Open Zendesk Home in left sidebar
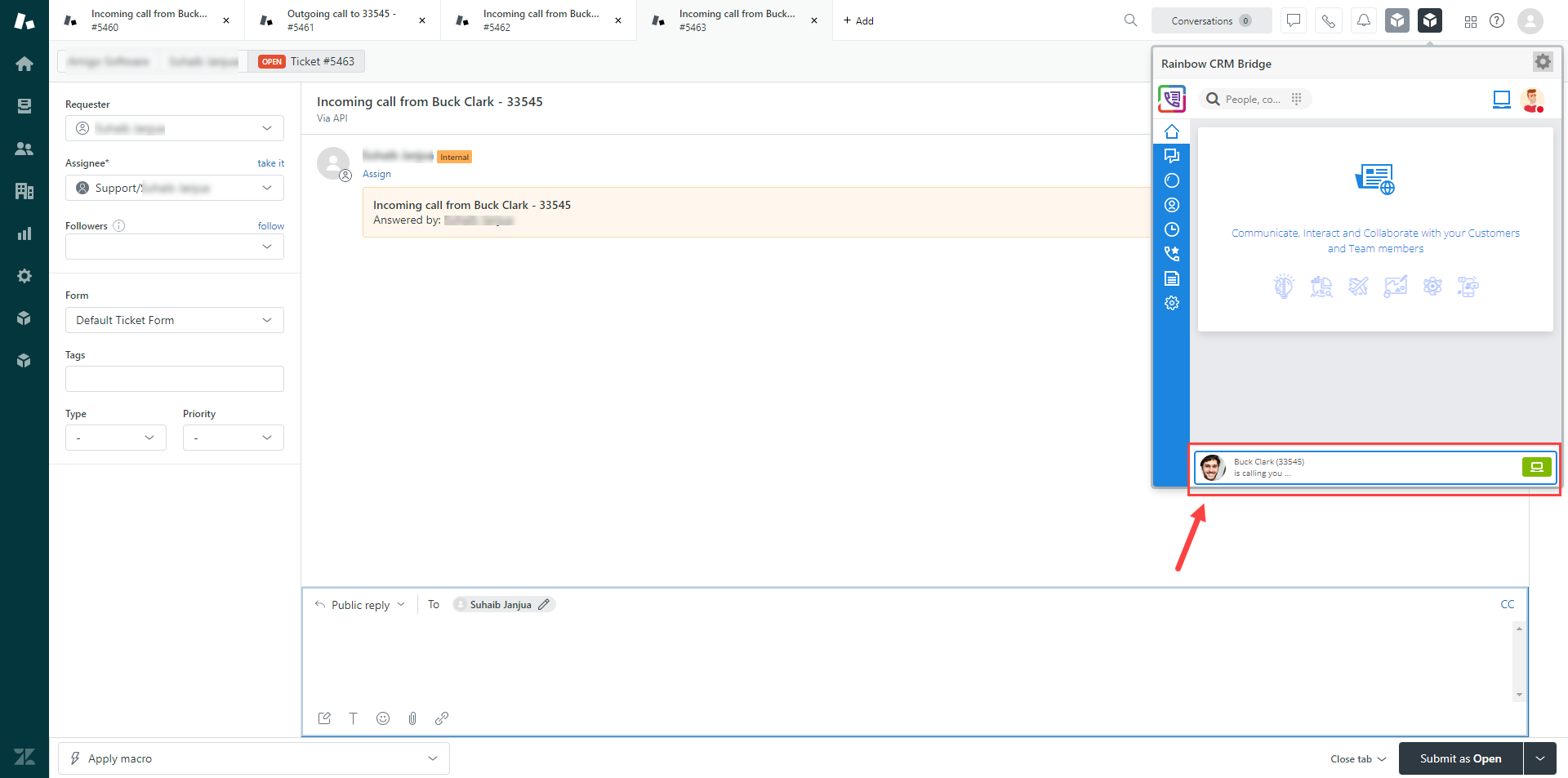Image resolution: width=1568 pixels, height=778 pixels. [x=24, y=64]
